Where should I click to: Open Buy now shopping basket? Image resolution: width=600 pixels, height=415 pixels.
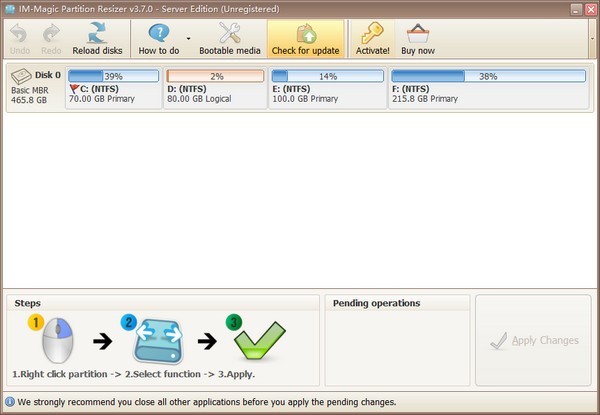click(x=418, y=33)
